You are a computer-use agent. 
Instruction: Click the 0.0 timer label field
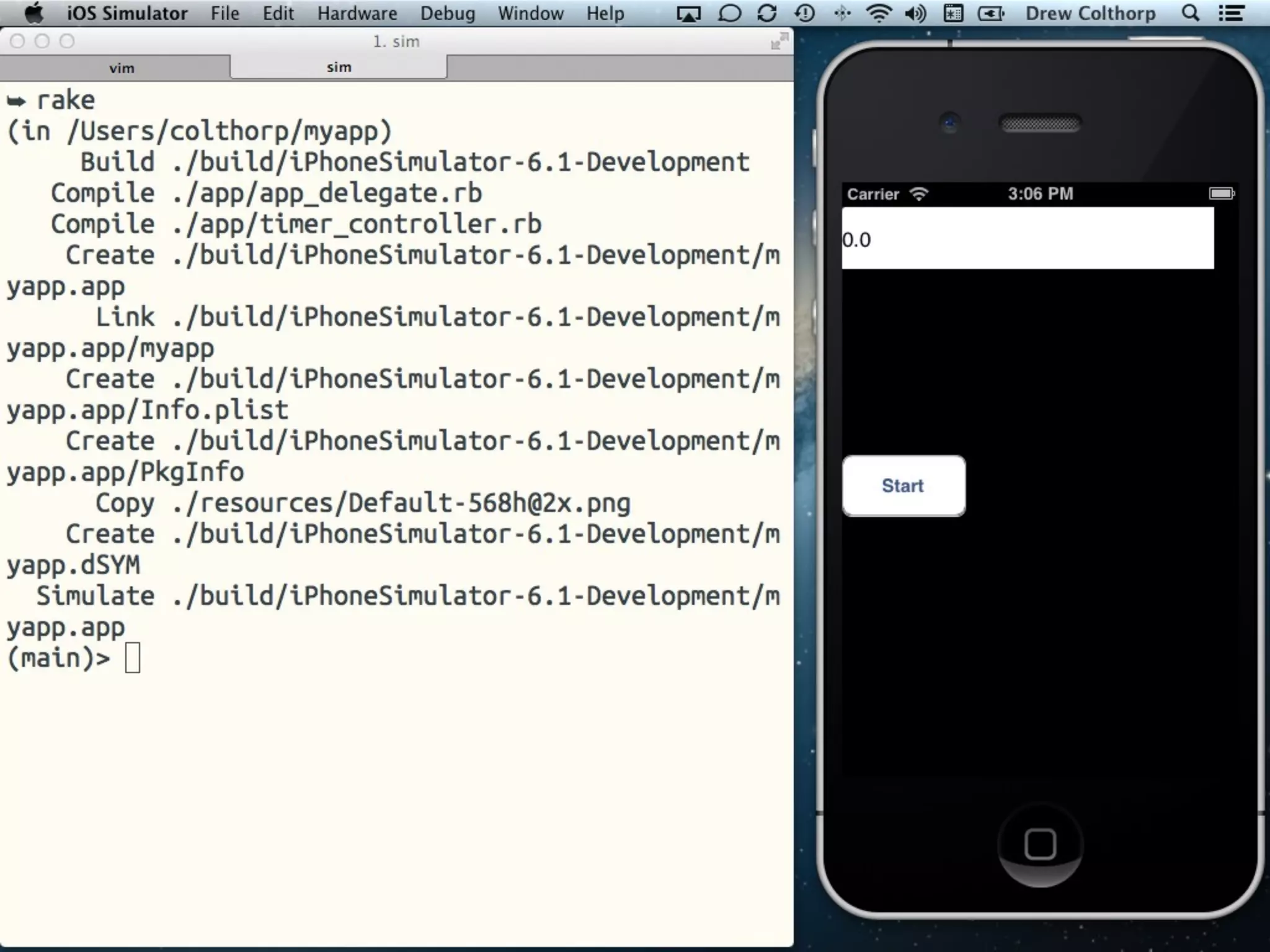(1027, 239)
